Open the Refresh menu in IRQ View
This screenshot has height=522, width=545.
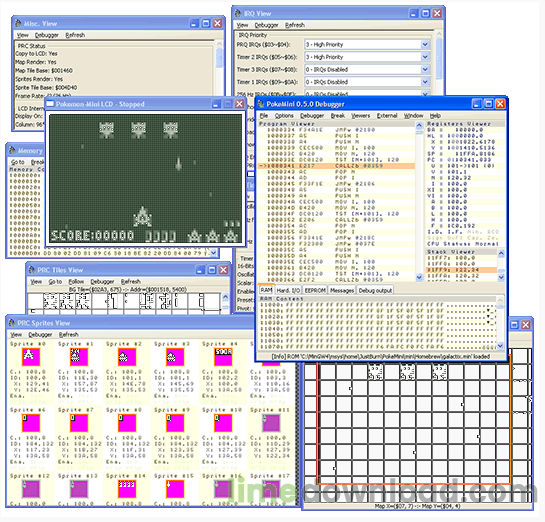pyautogui.click(x=295, y=25)
